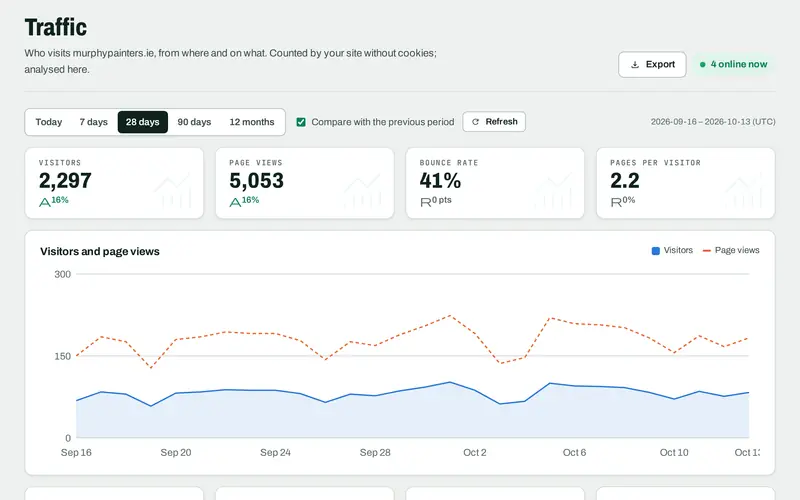Click the Sep 20 axis label
Image resolution: width=800 pixels, height=500 pixels.
pos(176,453)
